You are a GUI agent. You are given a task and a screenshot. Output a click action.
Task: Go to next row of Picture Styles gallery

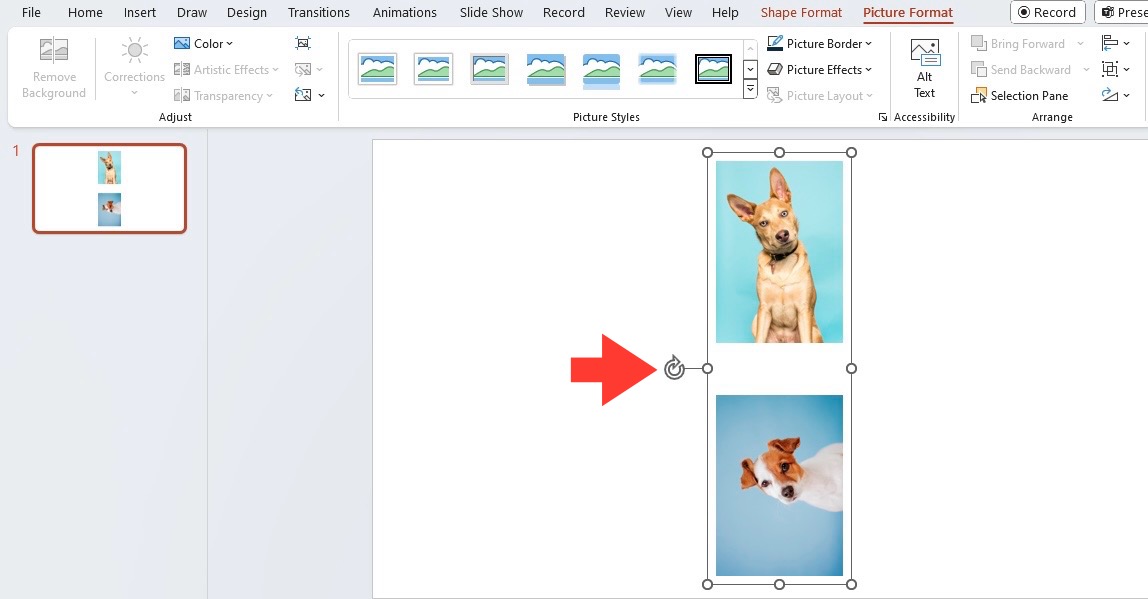(x=750, y=70)
